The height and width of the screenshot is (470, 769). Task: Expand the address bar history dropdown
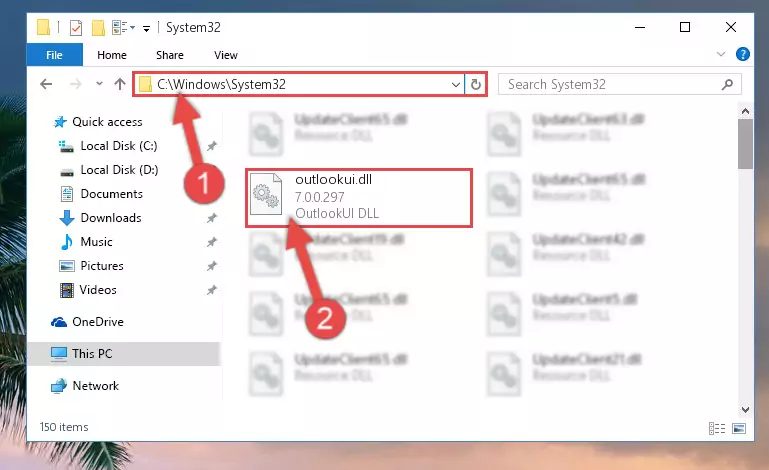tap(456, 84)
